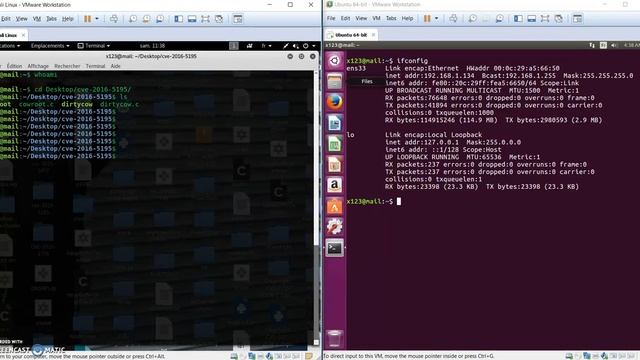Select the Ubuntu 64-bit VM tab
640x360 pixels.
(351, 35)
